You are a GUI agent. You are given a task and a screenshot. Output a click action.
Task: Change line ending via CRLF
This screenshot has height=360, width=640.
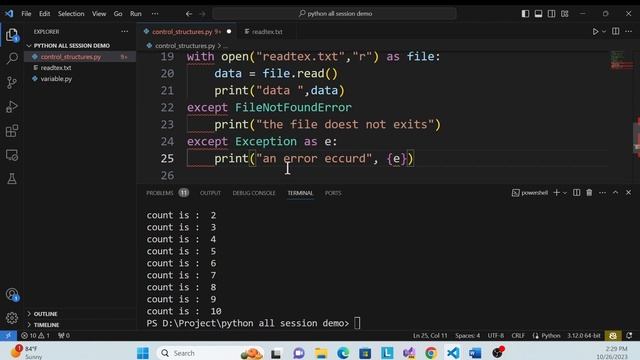pos(518,336)
